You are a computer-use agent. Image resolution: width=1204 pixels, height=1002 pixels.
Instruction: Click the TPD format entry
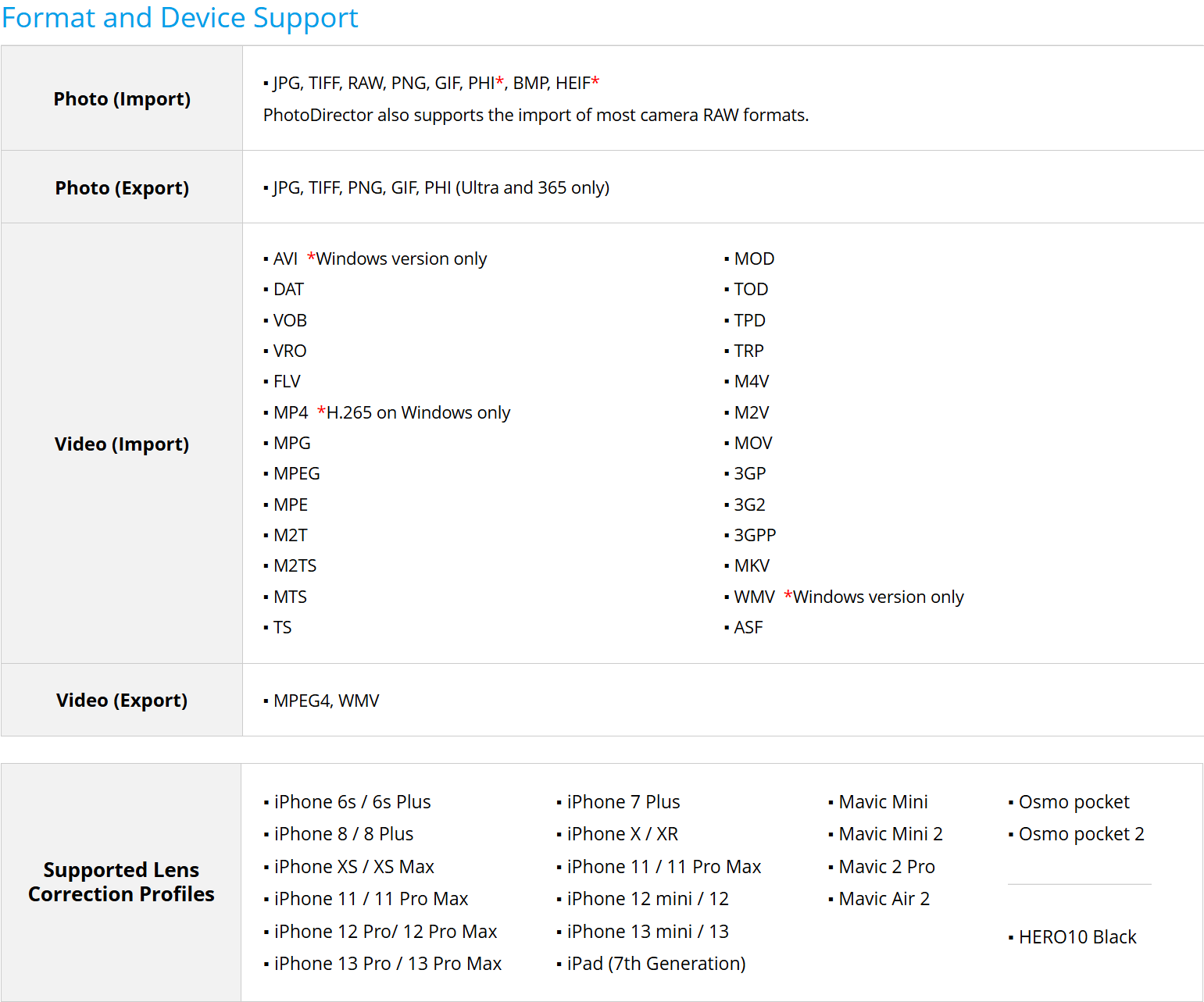pyautogui.click(x=749, y=320)
